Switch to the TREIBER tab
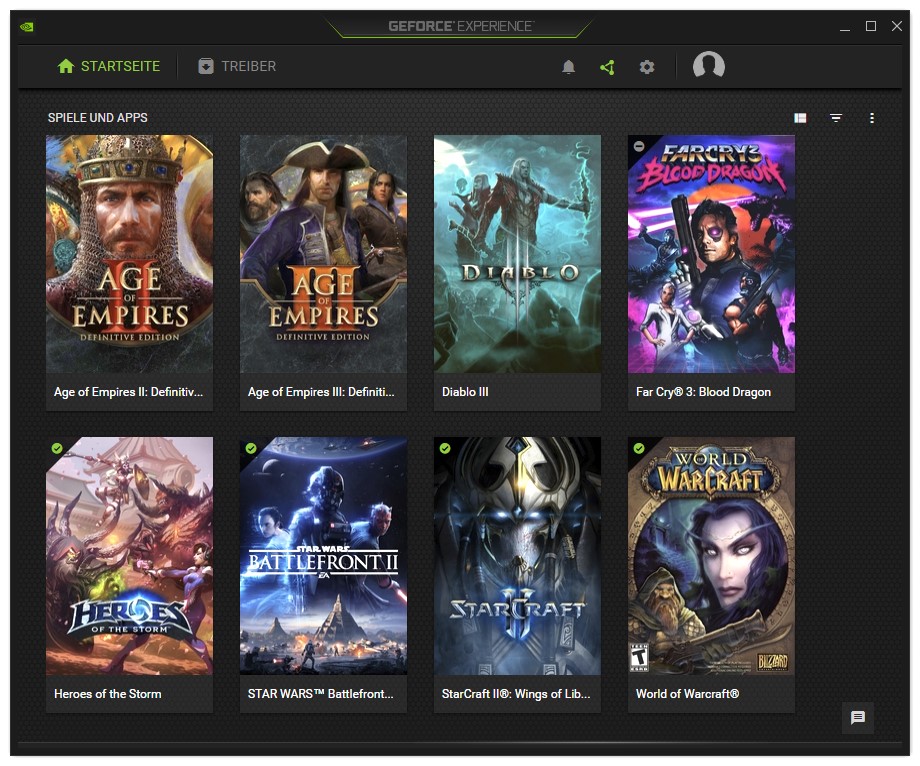Viewport: 920px width, 766px height. point(237,66)
